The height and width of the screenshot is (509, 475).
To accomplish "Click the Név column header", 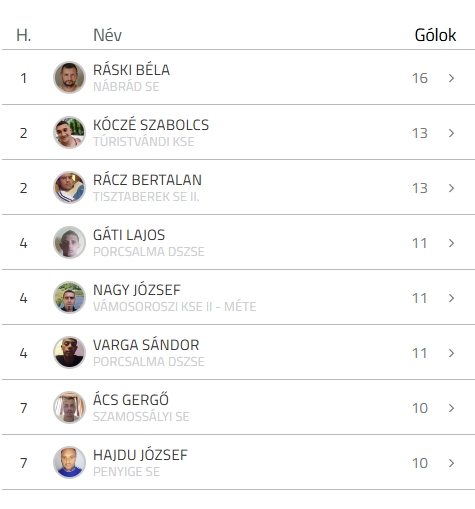I will [x=107, y=35].
